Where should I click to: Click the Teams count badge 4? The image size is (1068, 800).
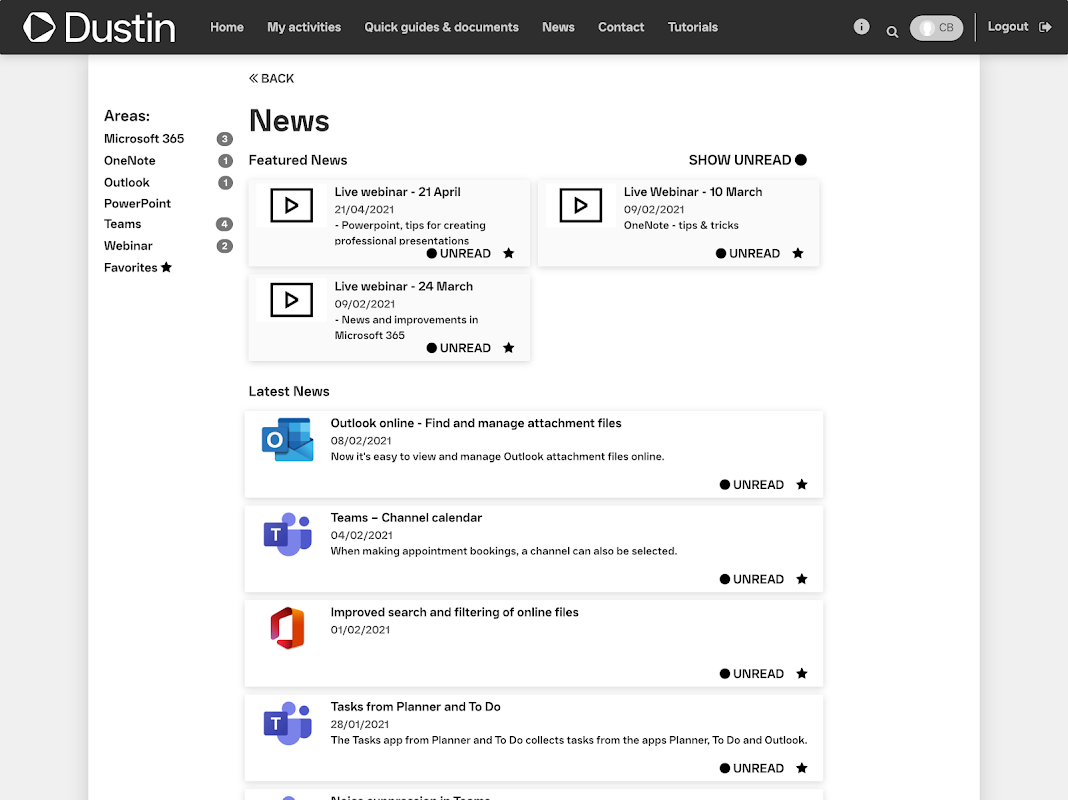click(224, 224)
